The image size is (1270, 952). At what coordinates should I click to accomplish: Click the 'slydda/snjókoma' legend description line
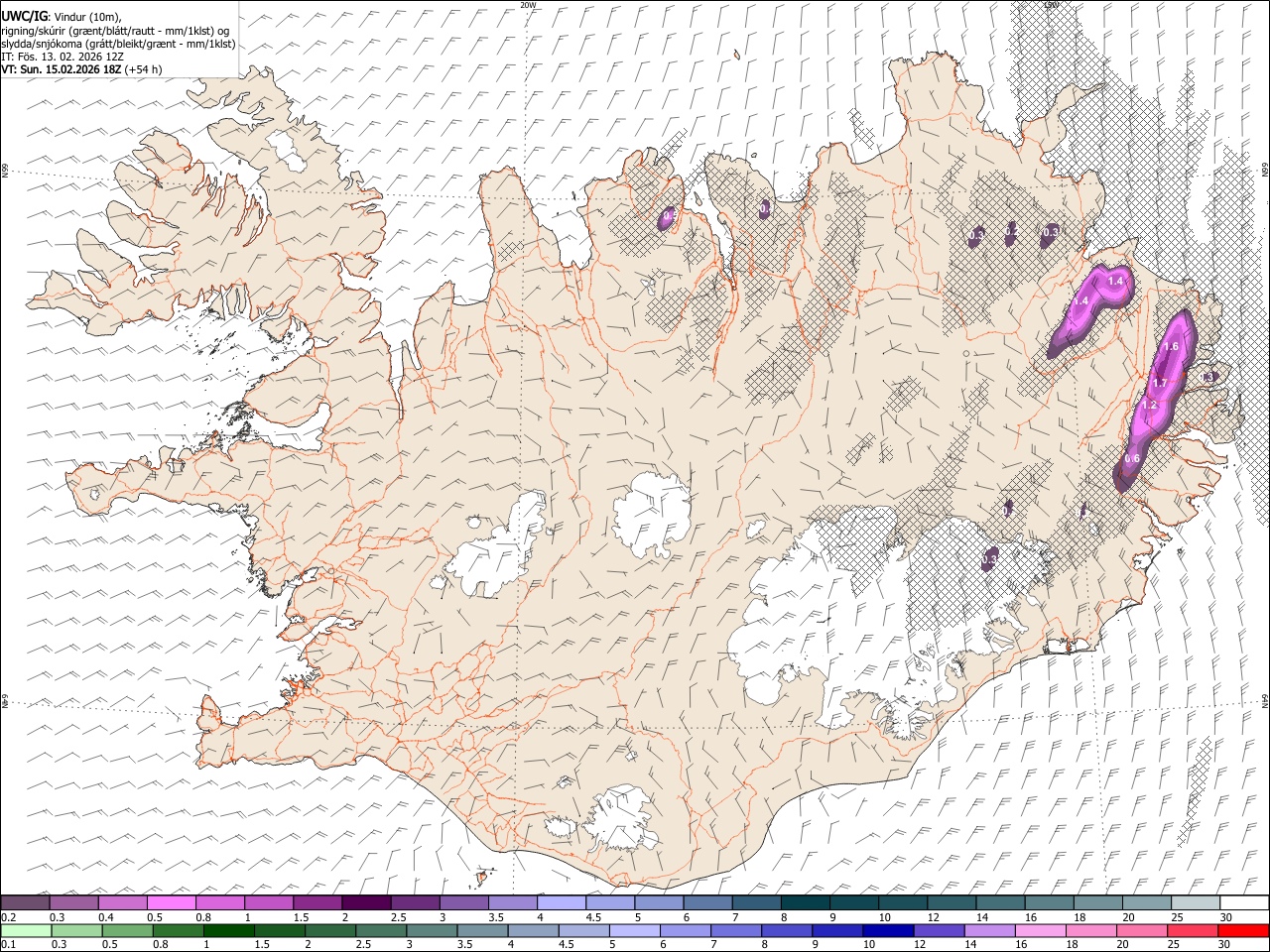(118, 44)
